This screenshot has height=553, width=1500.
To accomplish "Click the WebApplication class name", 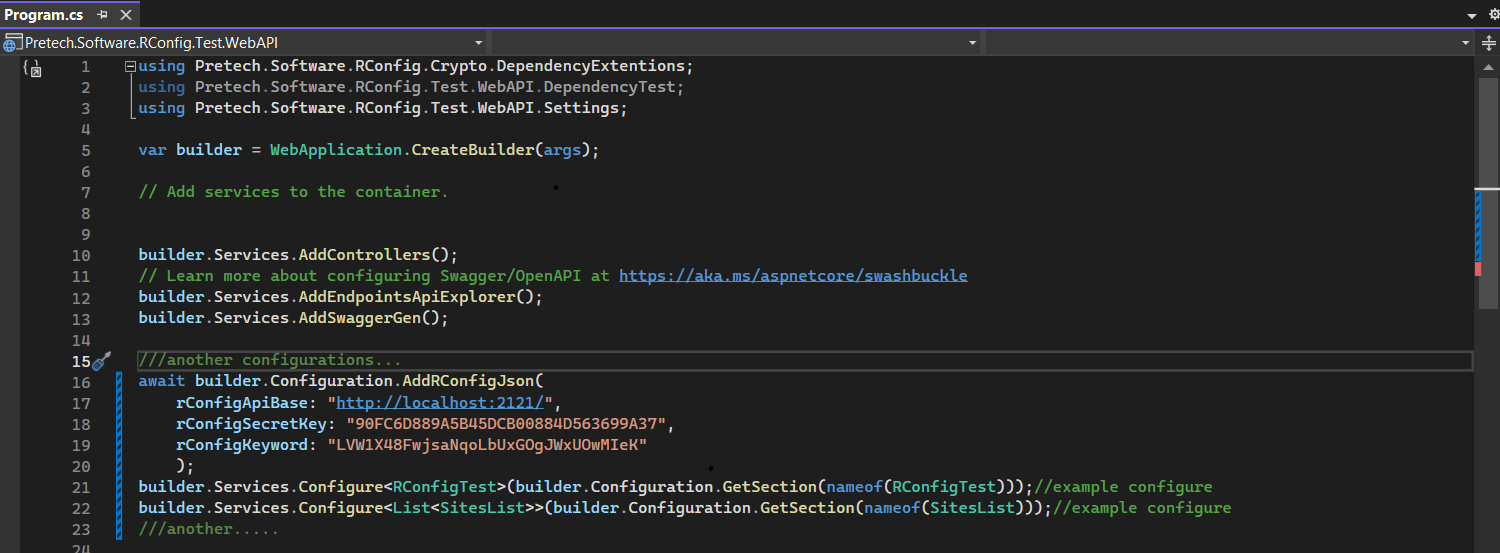I will [x=336, y=150].
